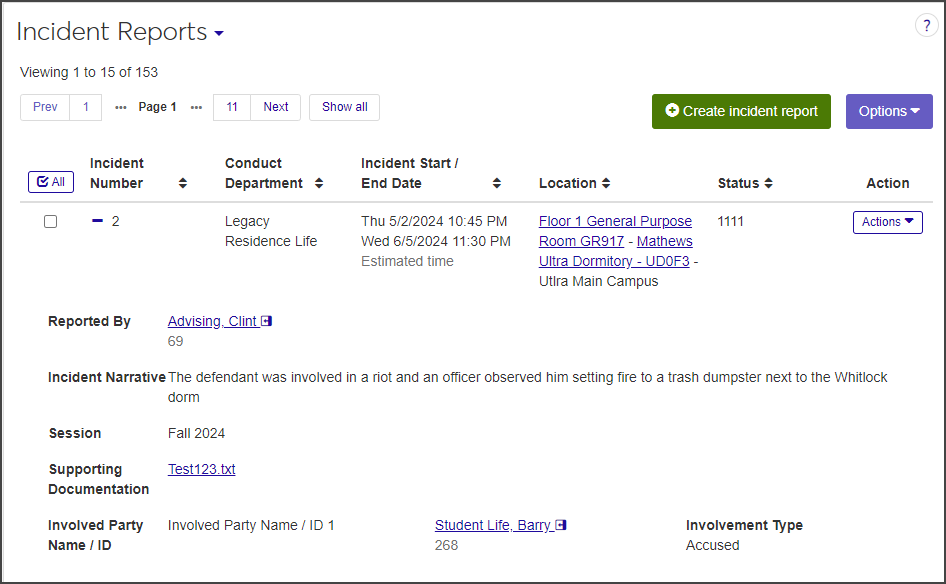The width and height of the screenshot is (946, 584).
Task: Go to the Next page
Action: [276, 107]
